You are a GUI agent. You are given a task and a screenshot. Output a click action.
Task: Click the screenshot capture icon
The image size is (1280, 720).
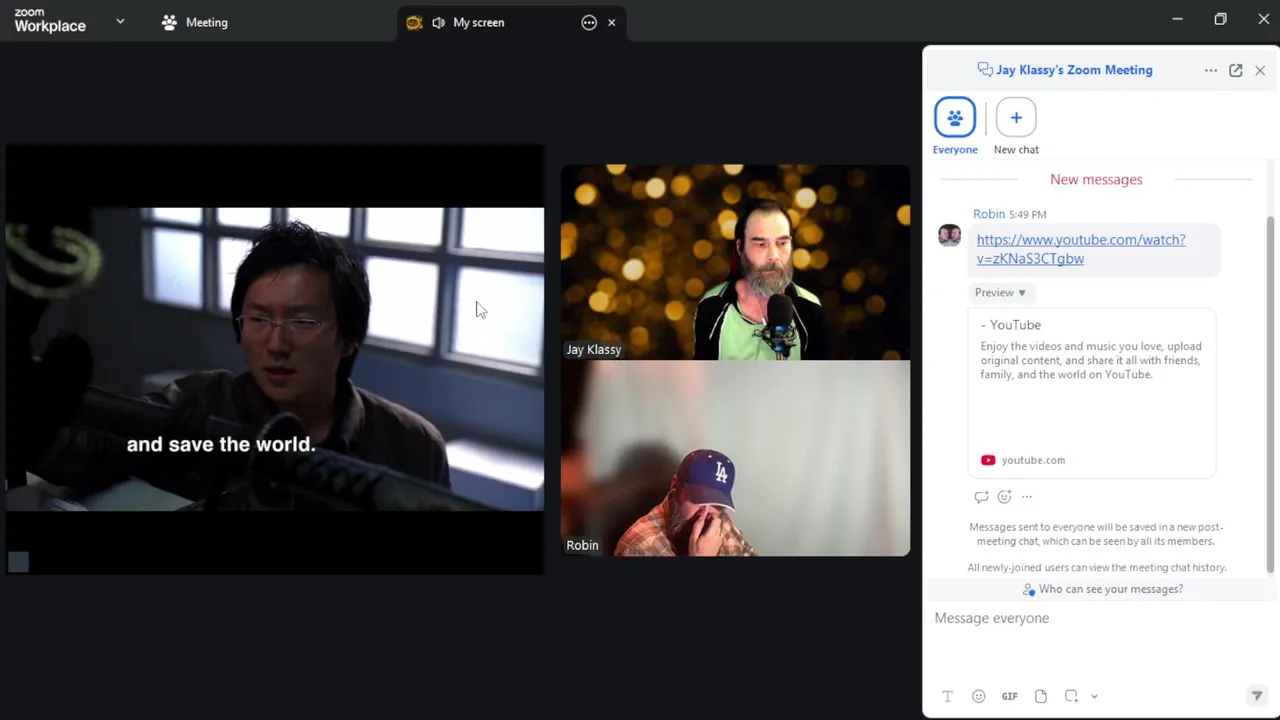coord(1071,696)
